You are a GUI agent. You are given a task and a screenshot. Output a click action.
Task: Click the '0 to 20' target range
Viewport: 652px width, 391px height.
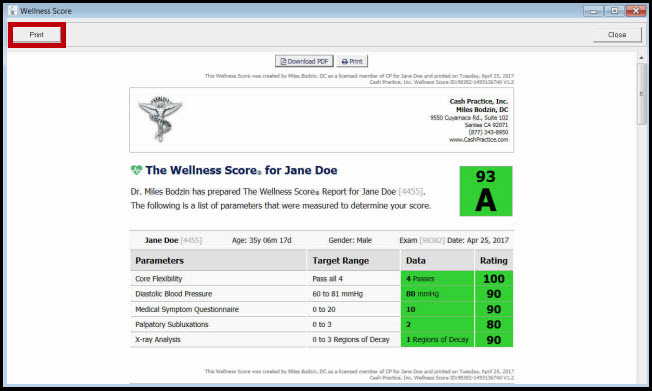point(324,309)
